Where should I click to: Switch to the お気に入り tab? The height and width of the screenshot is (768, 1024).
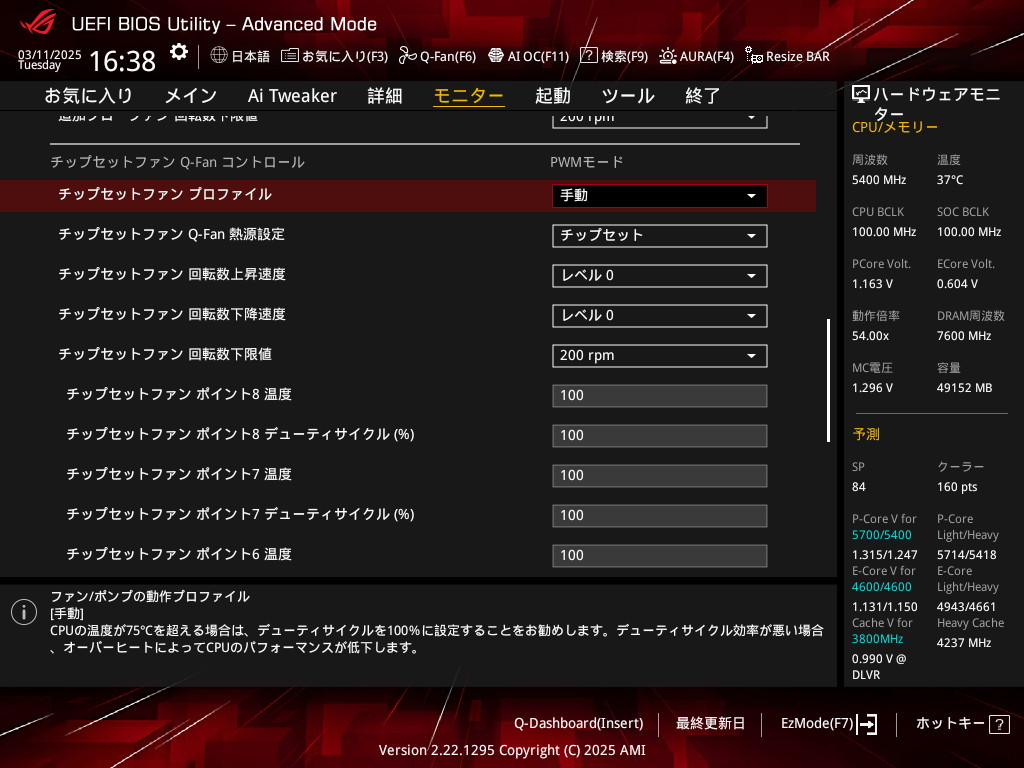point(88,96)
